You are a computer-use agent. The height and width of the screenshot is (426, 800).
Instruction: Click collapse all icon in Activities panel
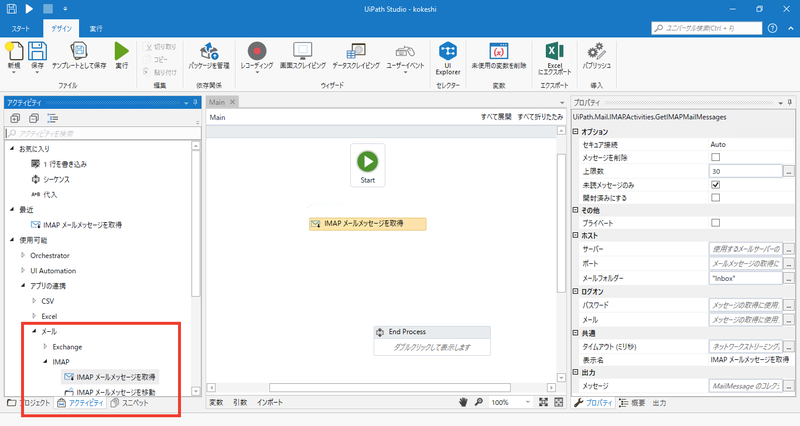[34, 118]
